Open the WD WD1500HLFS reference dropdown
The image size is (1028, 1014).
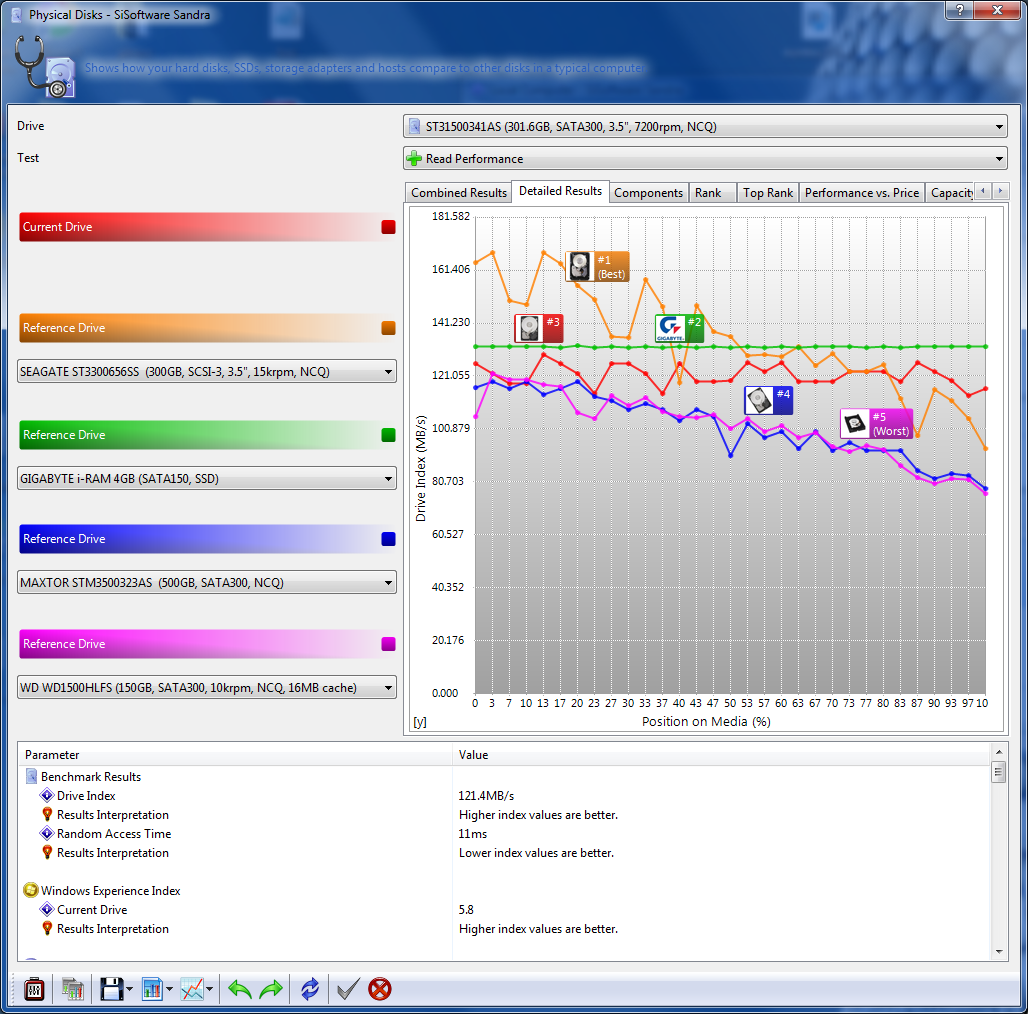click(207, 688)
